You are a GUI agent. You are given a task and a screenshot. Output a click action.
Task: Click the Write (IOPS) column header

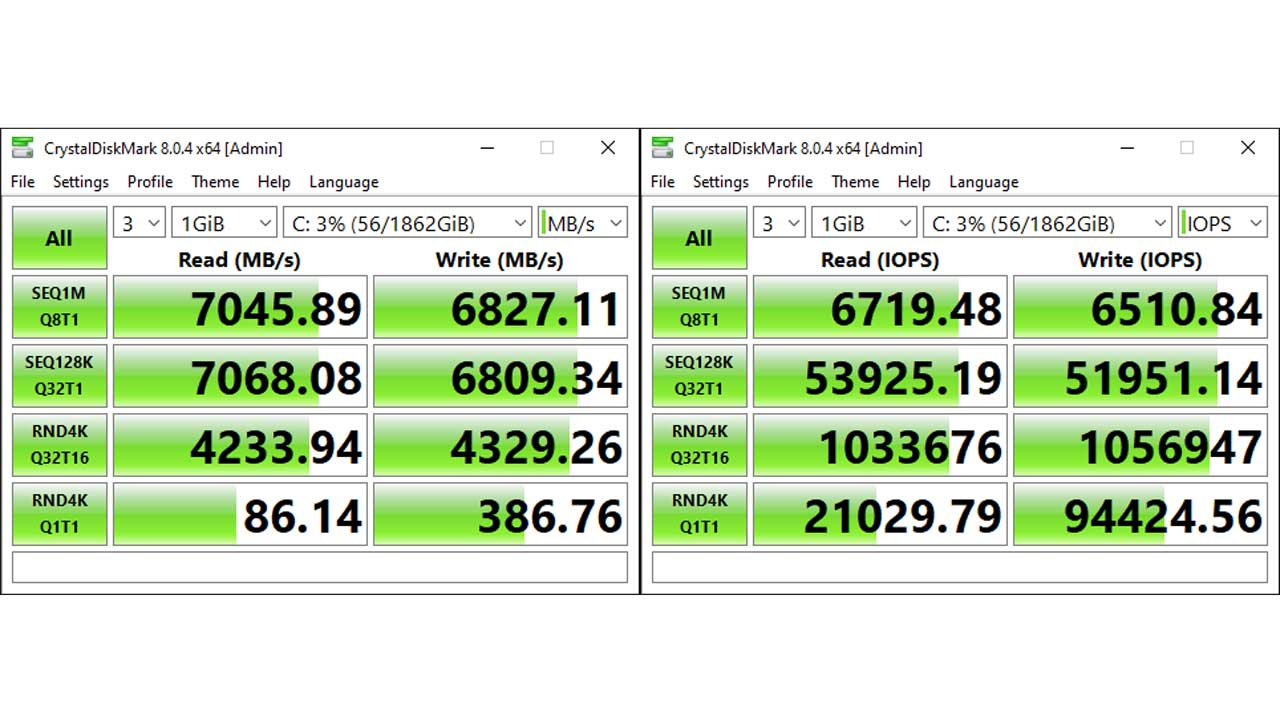click(1140, 260)
